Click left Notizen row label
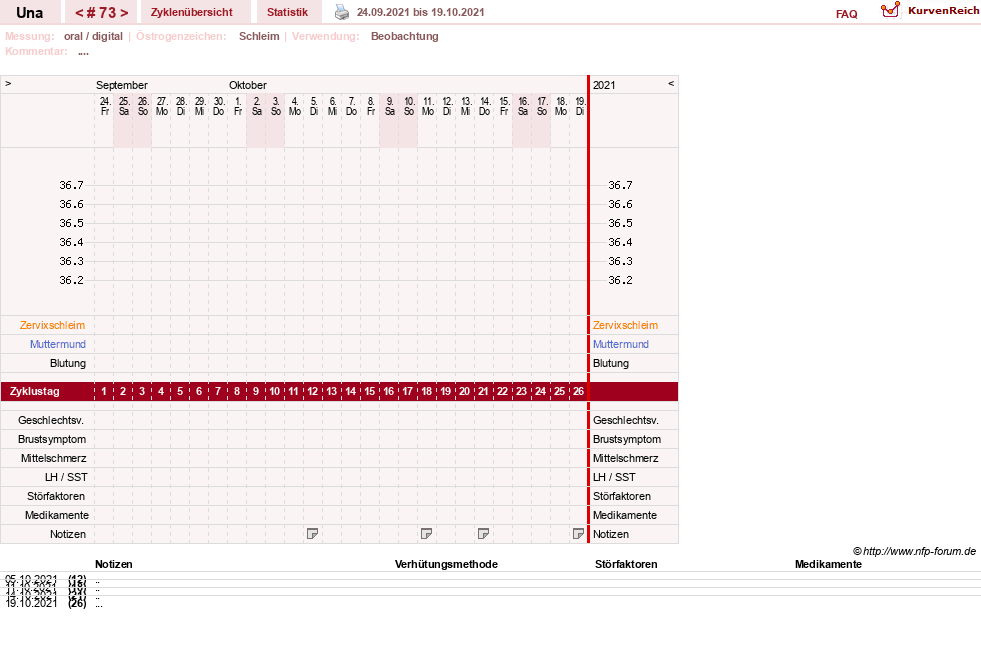Screen dimensions: 981x663 pyautogui.click(x=68, y=534)
